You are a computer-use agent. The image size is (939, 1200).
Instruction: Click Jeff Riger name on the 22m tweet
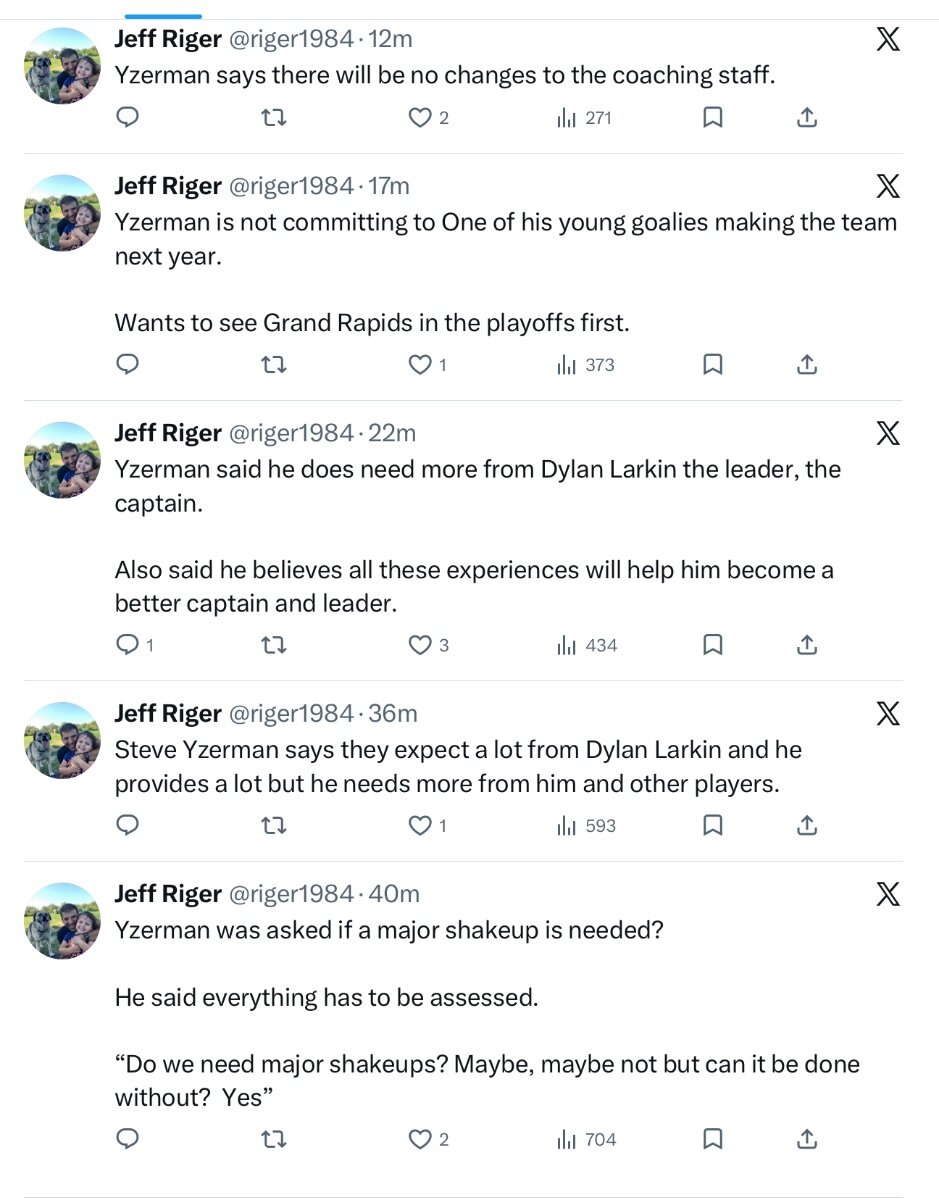[168, 433]
